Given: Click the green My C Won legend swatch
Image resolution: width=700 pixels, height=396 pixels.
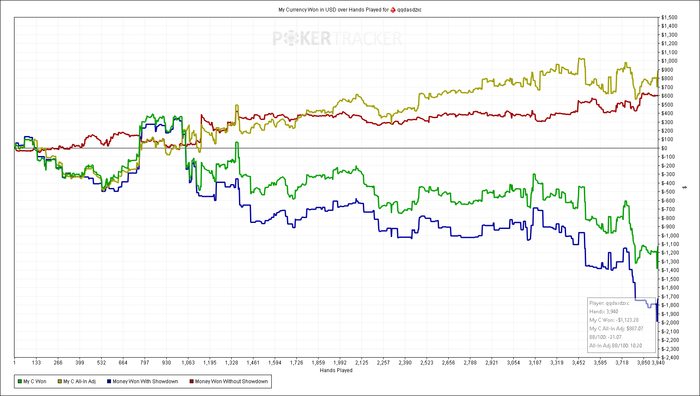Looking at the screenshot, I should click(20, 382).
